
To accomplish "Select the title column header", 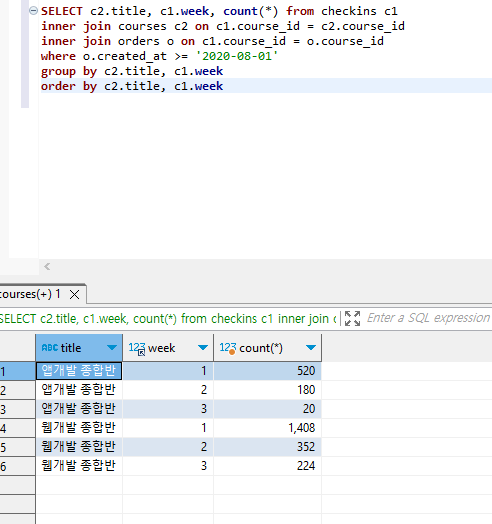I will (x=79, y=348).
